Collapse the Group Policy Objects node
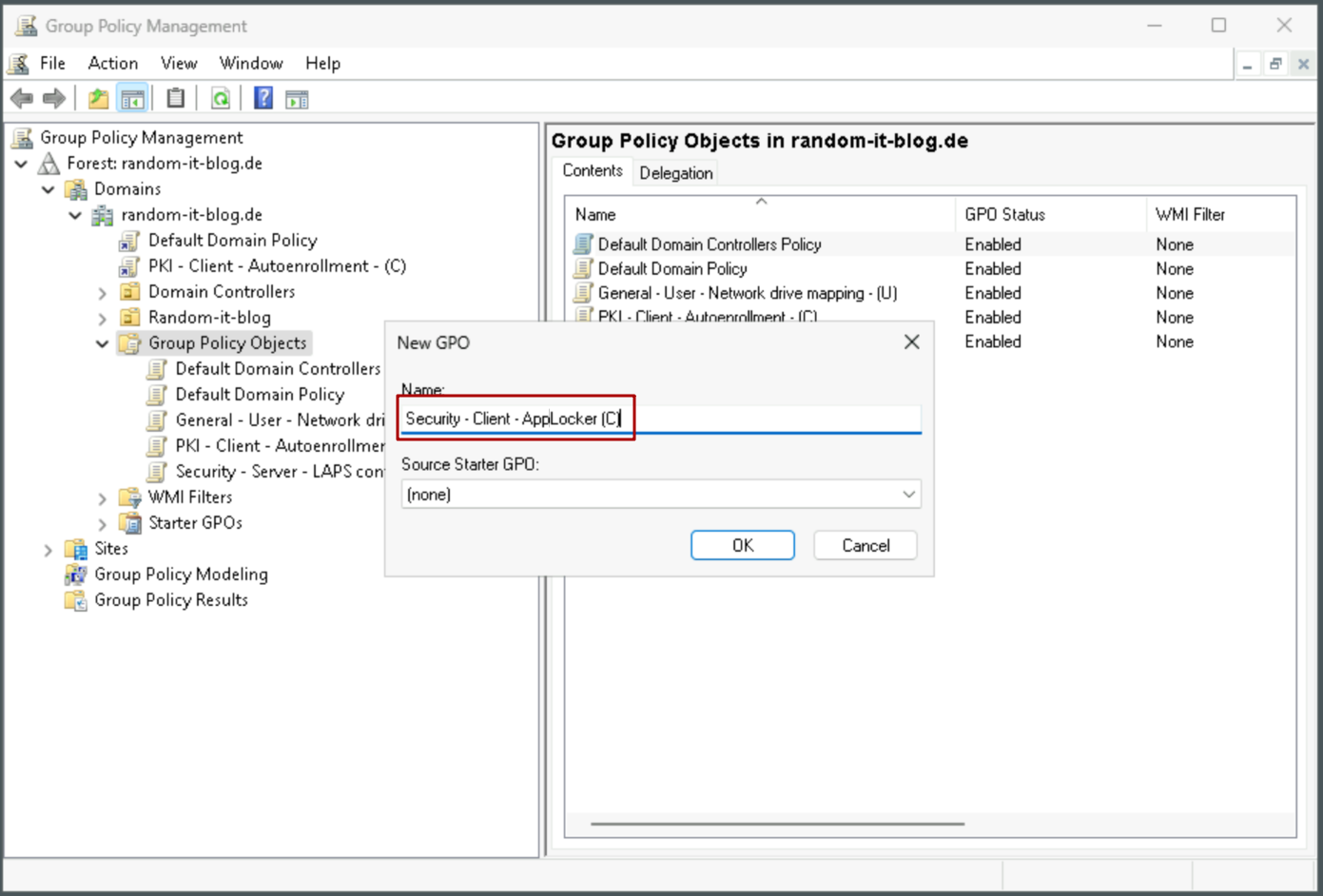Screen dimensions: 1323x896 coord(103,343)
